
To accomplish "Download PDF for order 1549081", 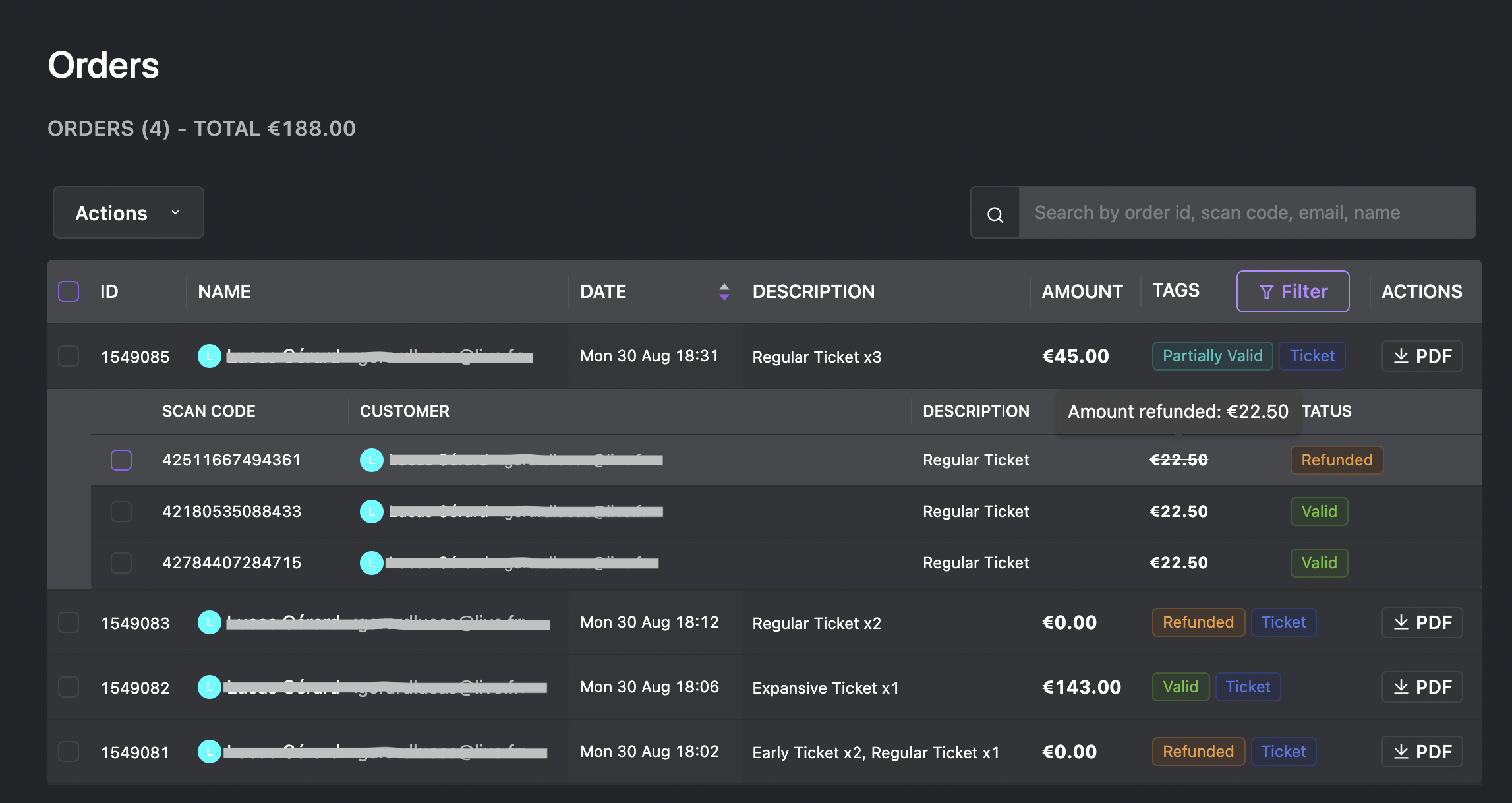I will [x=1422, y=752].
